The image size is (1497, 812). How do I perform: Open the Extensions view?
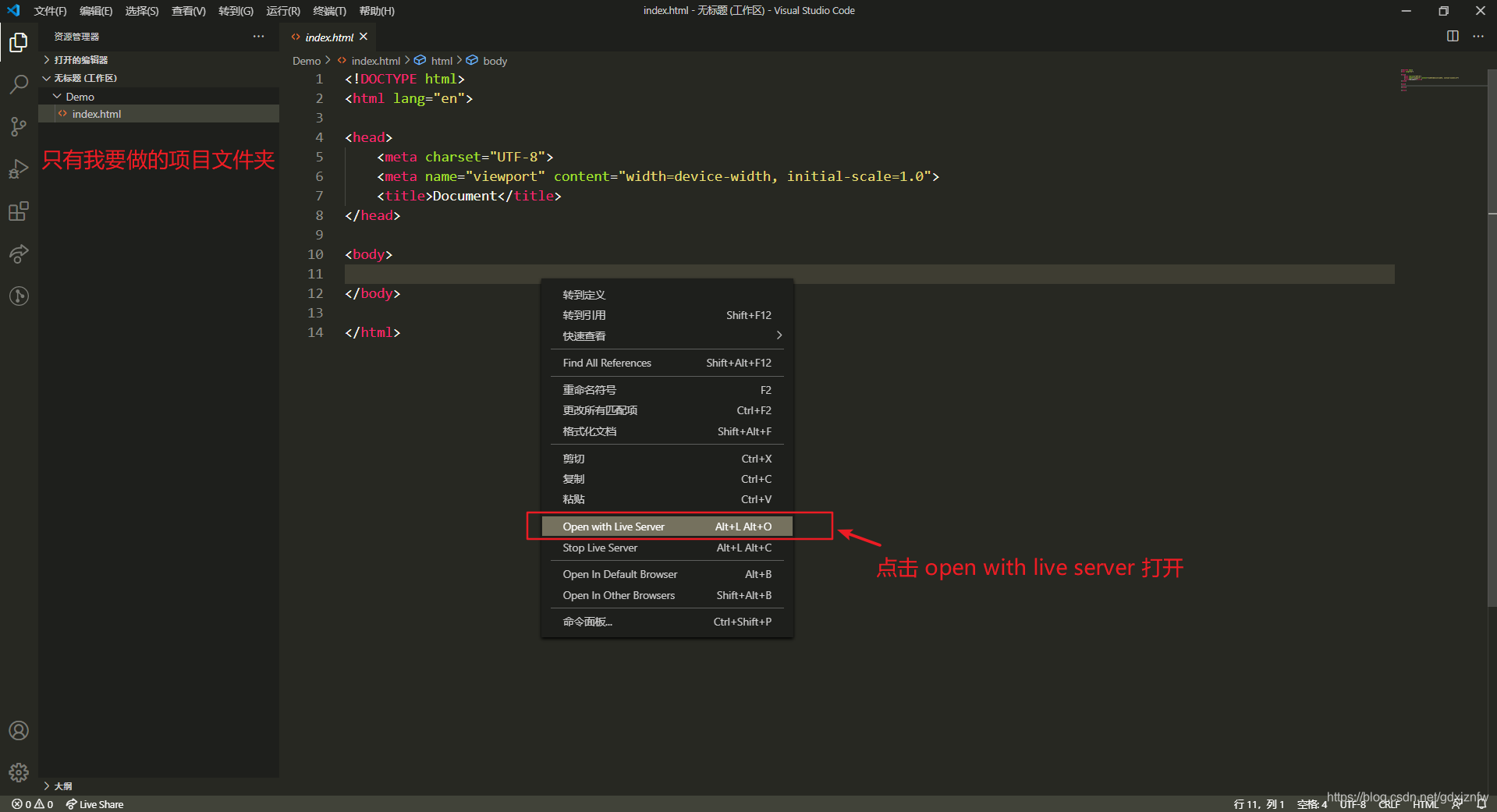(19, 211)
